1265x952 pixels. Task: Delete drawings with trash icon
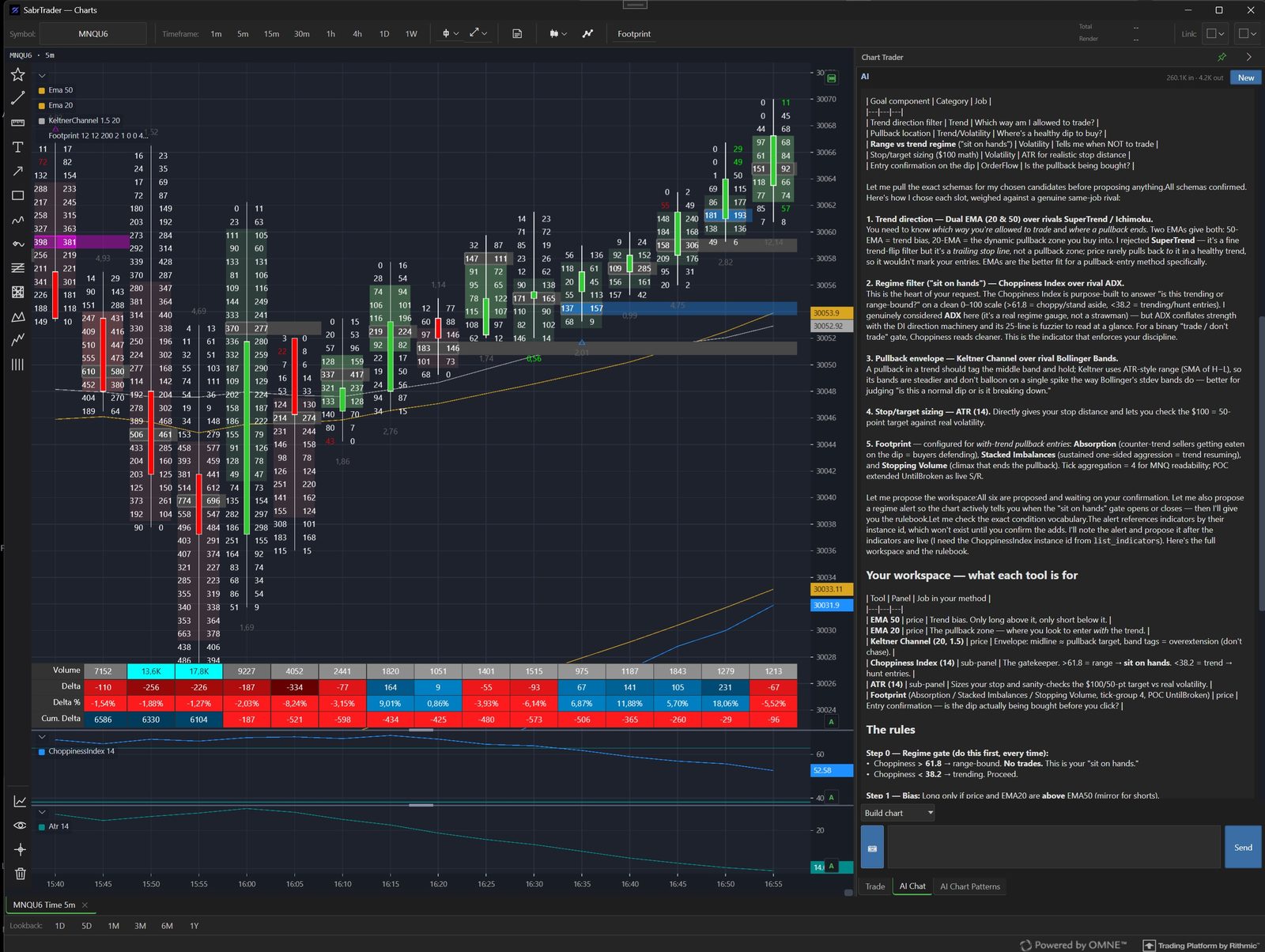click(x=20, y=874)
